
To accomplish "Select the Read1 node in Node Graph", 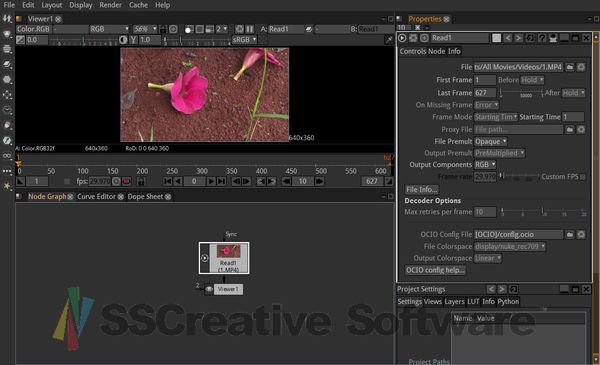I will tap(224, 258).
